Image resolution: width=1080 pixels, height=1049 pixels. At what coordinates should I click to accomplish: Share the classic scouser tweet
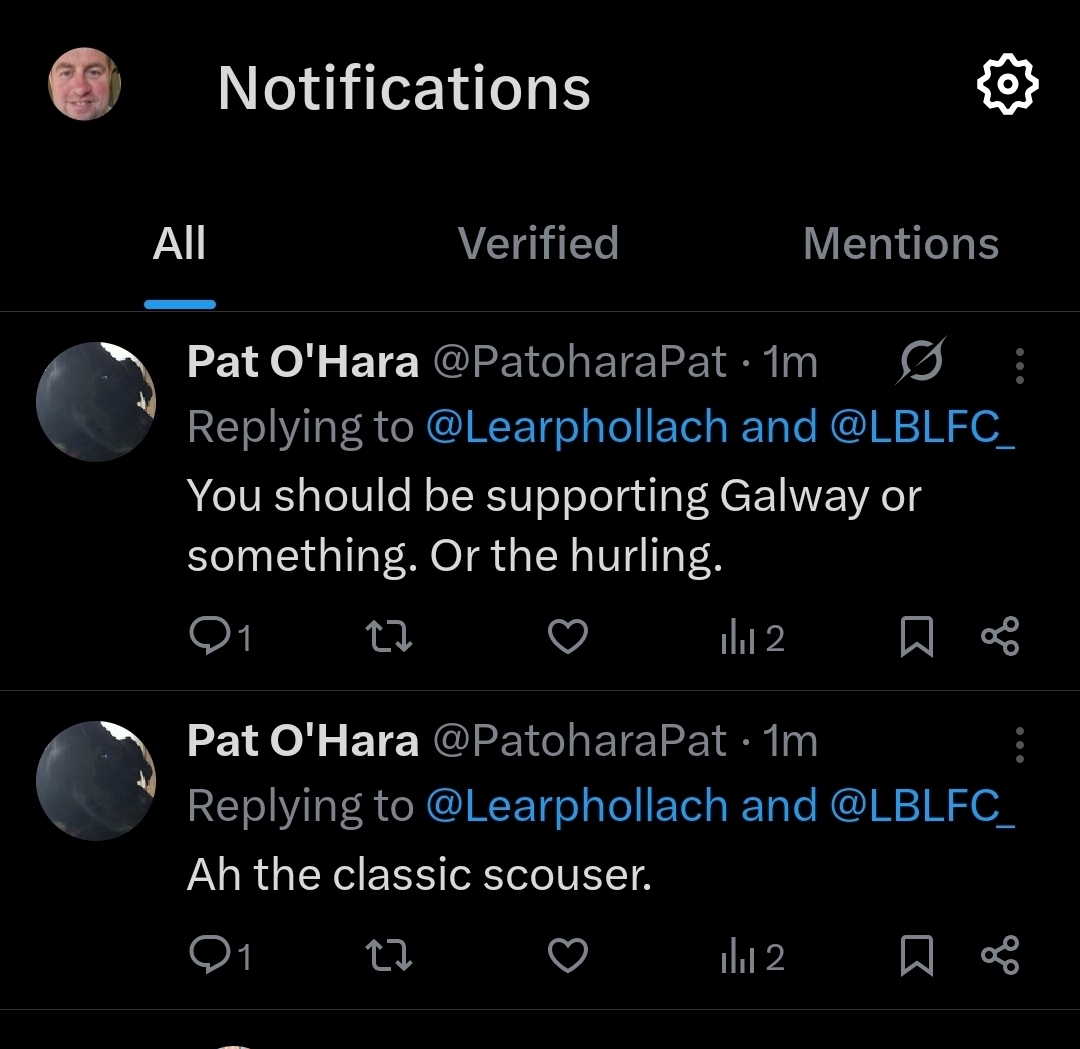tap(1000, 956)
